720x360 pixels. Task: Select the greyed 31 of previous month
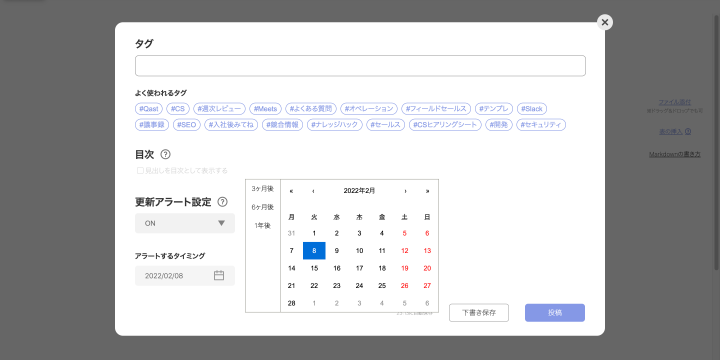pyautogui.click(x=292, y=233)
